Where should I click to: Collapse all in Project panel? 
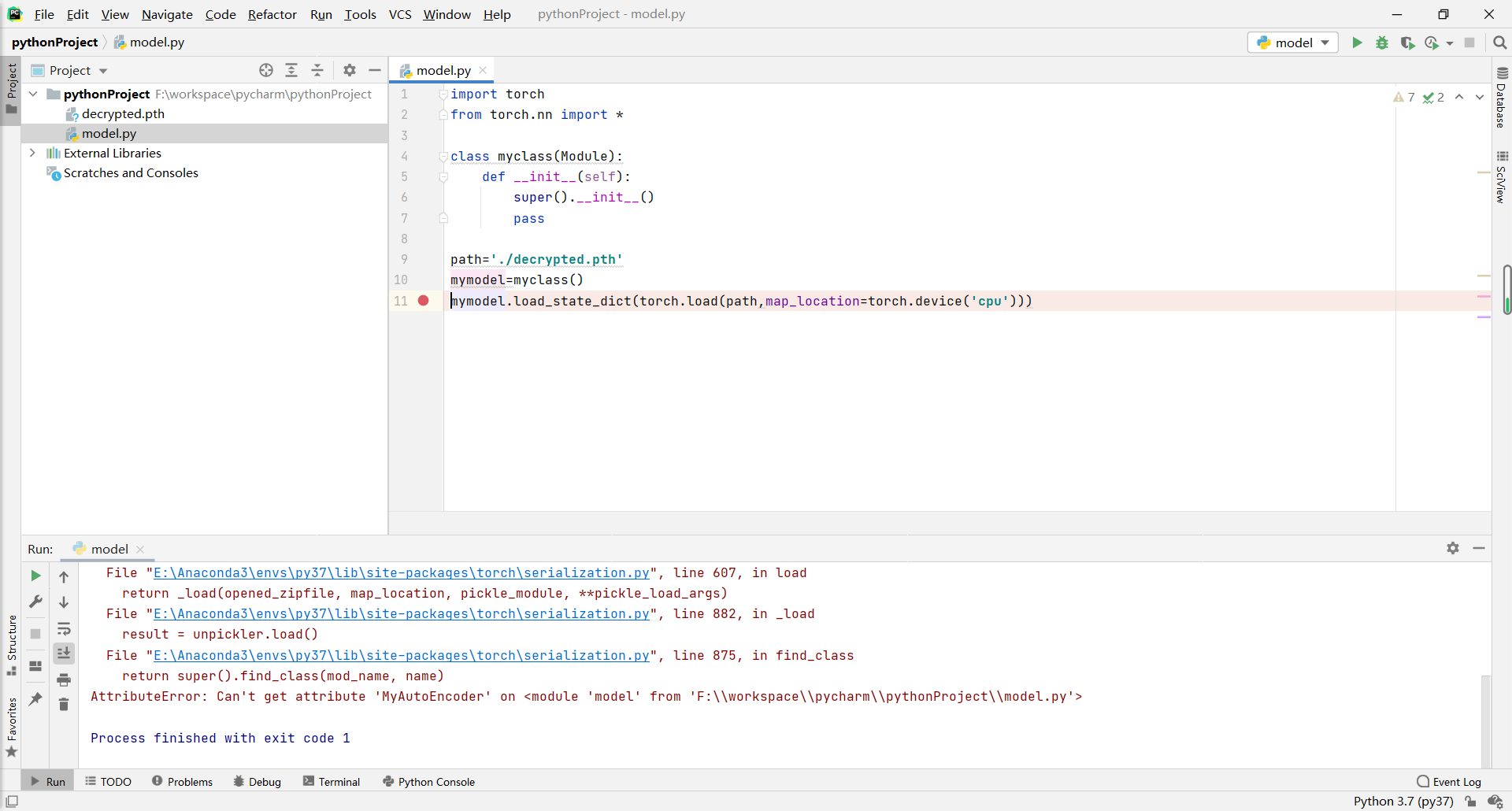coord(317,70)
